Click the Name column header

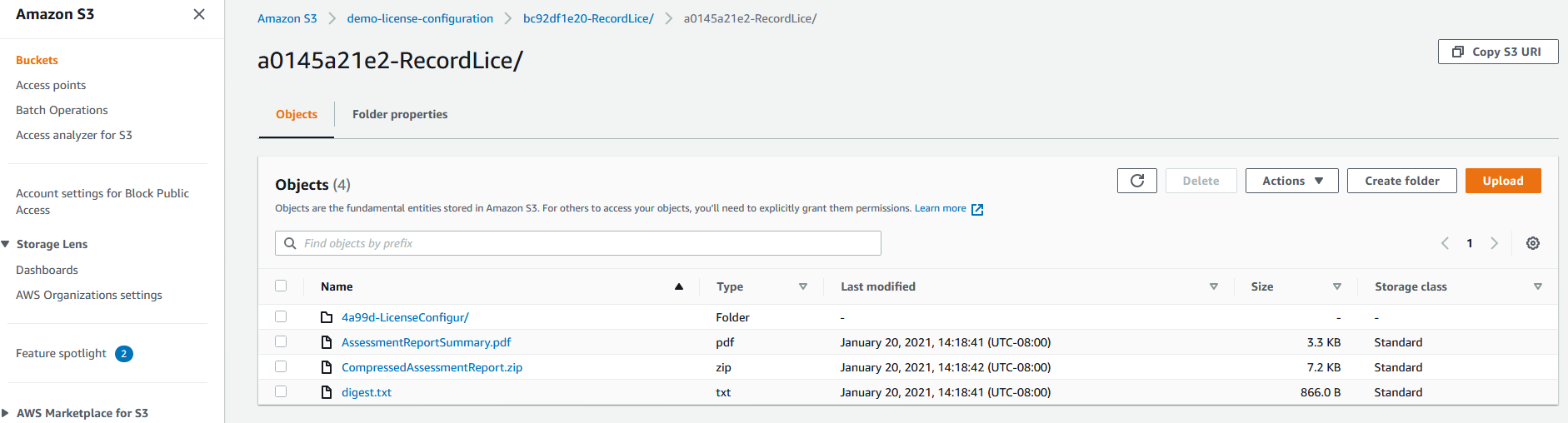pos(337,286)
